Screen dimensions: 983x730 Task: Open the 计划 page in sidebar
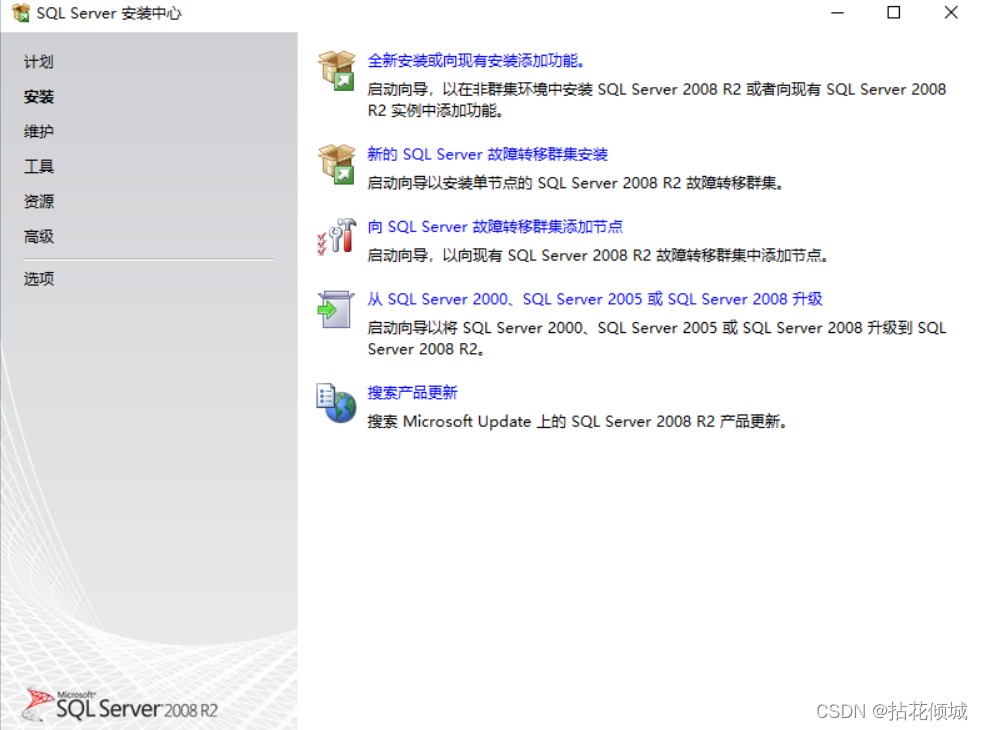(39, 61)
